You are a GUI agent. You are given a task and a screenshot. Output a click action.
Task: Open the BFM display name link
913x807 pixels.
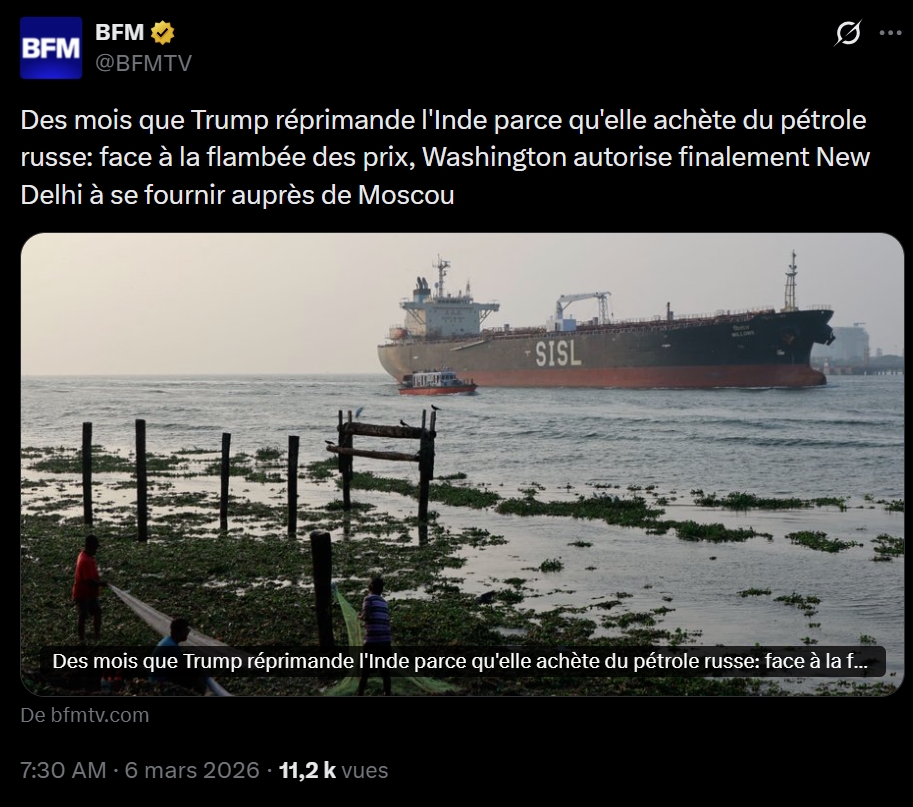[x=119, y=32]
